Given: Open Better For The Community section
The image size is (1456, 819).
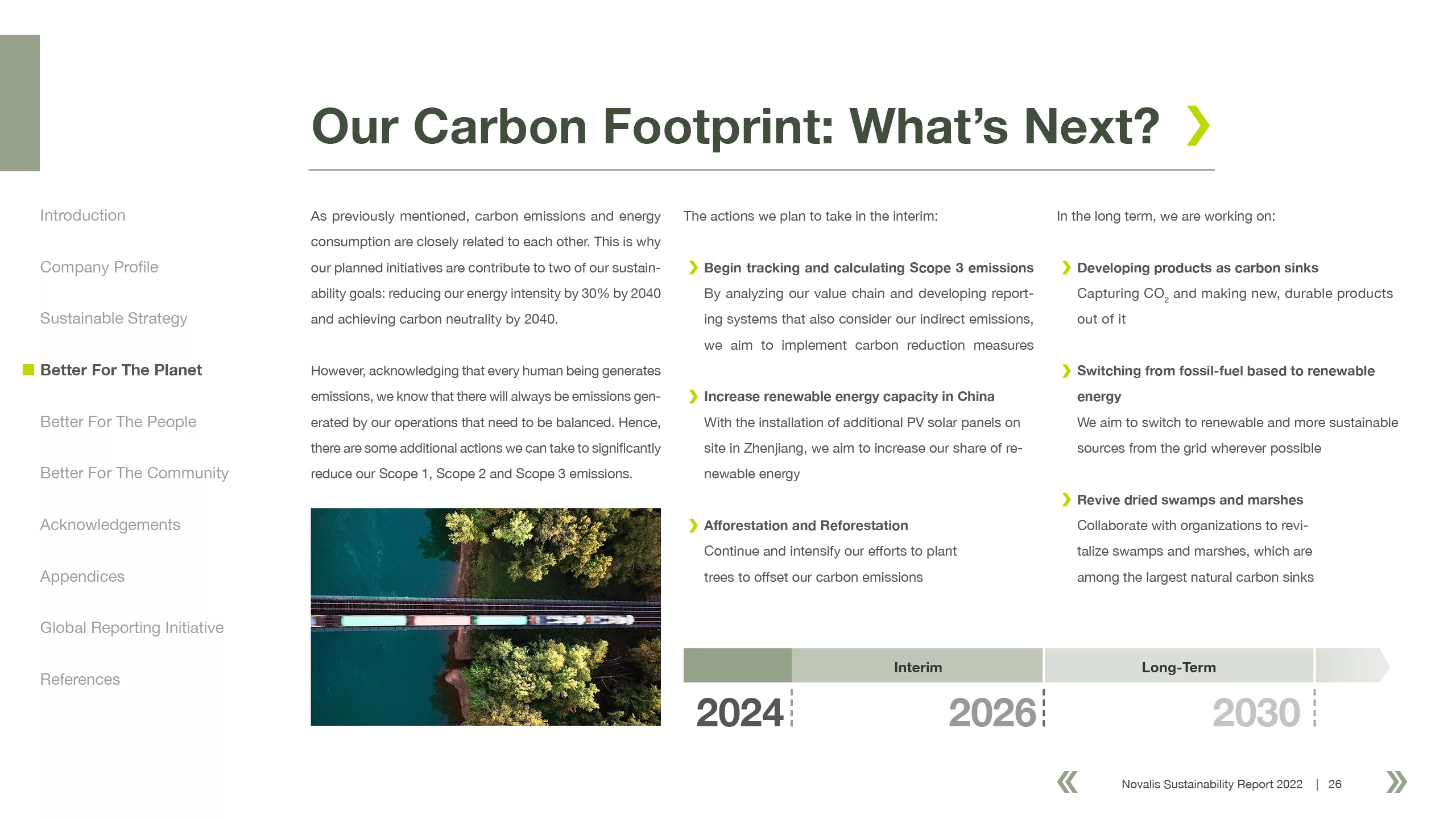Looking at the screenshot, I should point(134,473).
